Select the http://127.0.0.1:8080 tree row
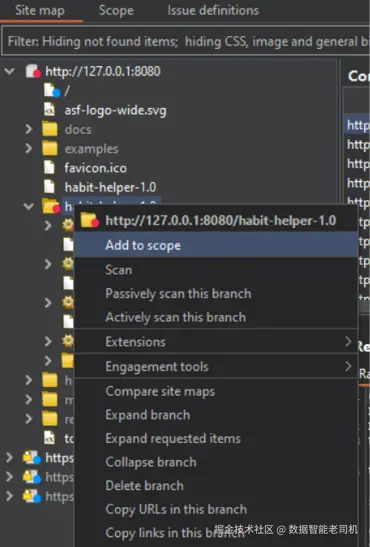Image resolution: width=370 pixels, height=547 pixels. coord(103,72)
